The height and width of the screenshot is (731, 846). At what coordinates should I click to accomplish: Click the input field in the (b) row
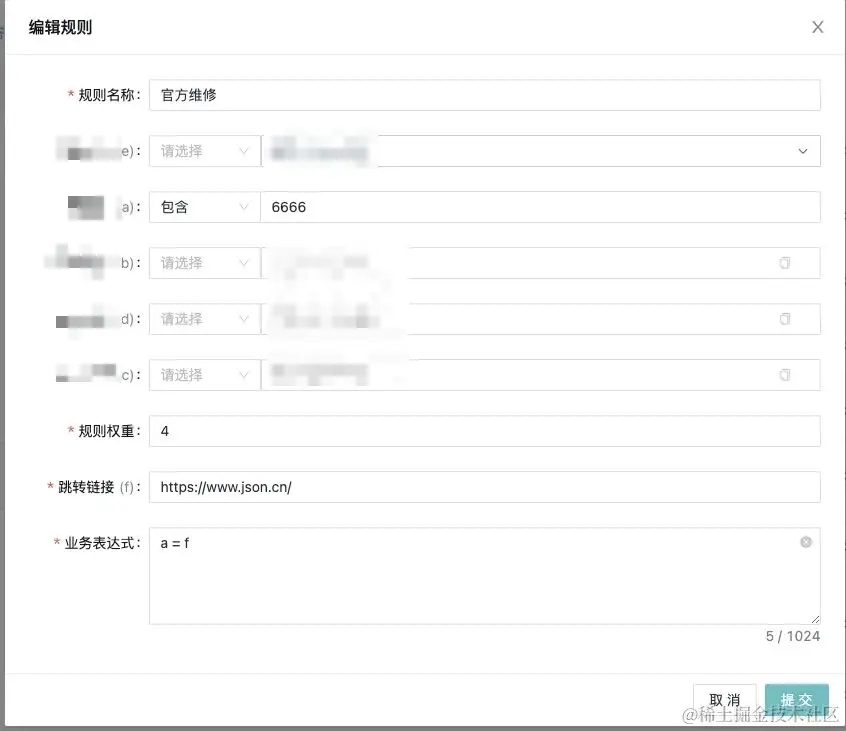tap(541, 263)
